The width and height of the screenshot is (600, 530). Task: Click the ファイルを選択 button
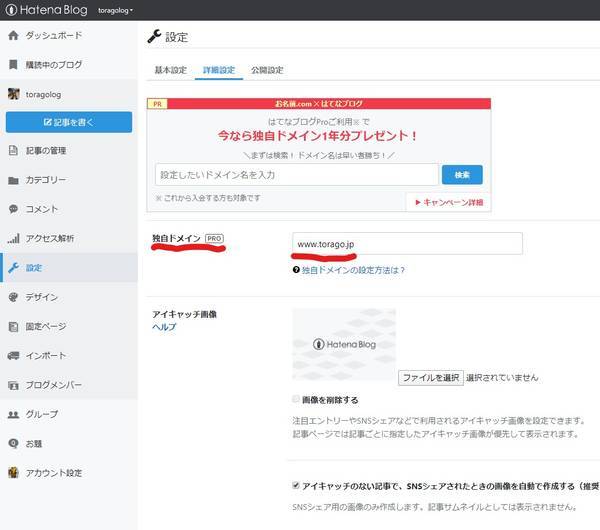431,378
